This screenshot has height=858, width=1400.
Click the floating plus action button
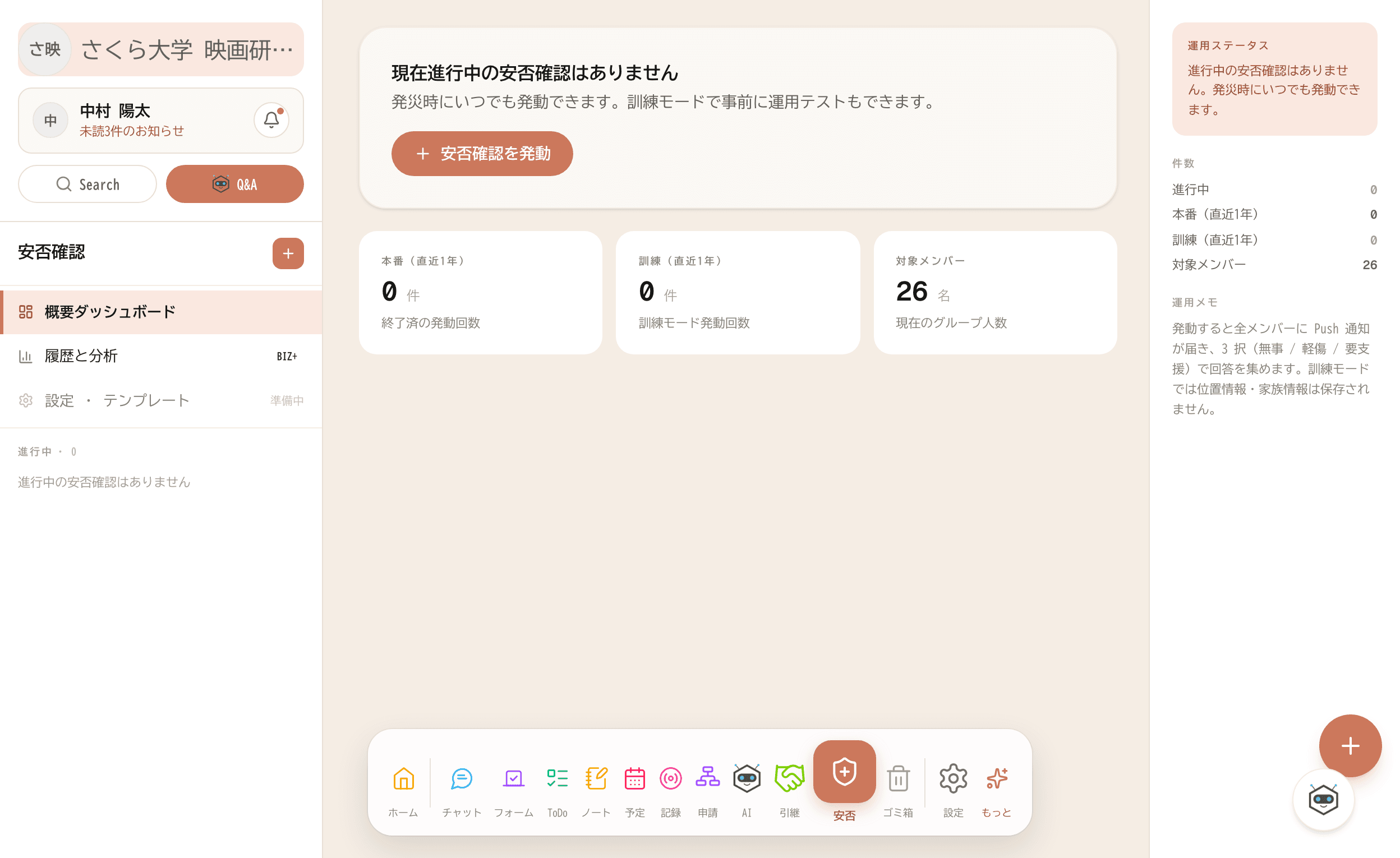[x=1350, y=745]
